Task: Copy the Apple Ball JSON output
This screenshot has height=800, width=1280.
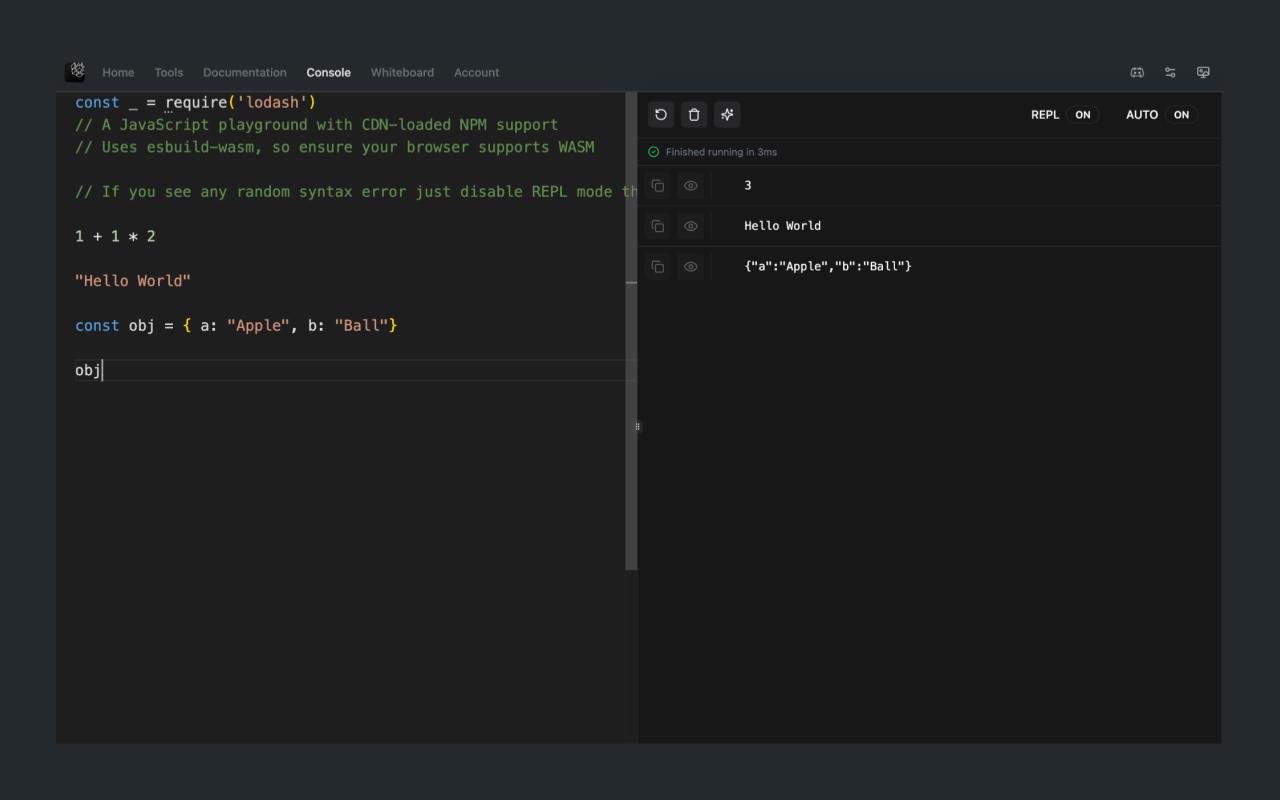Action: tap(658, 266)
